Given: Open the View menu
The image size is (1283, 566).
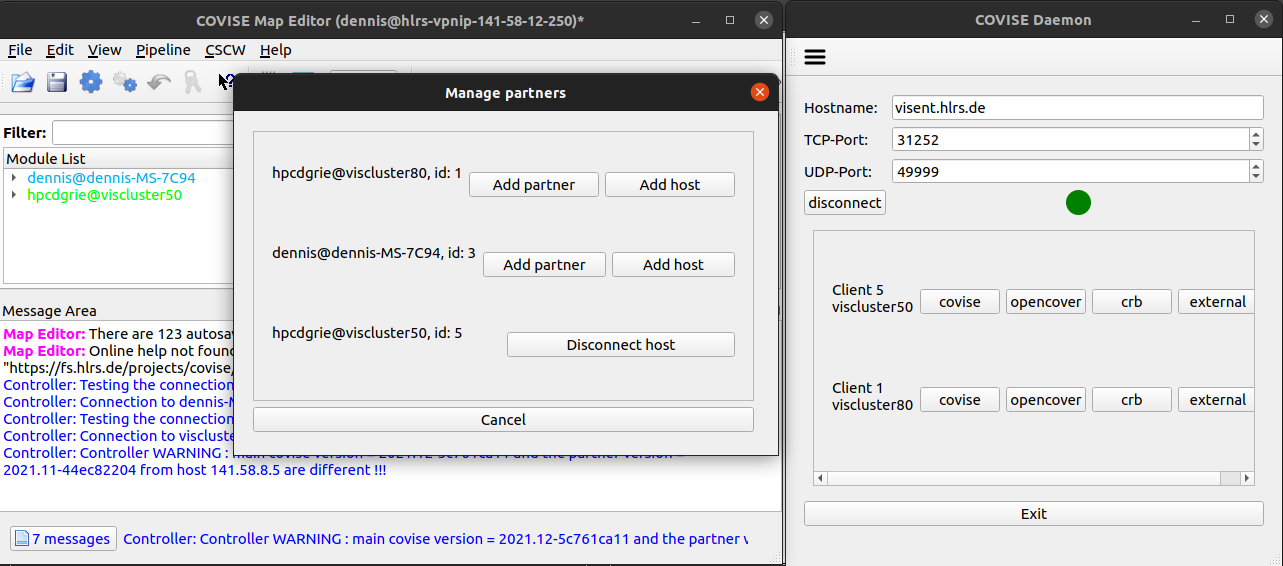Looking at the screenshot, I should pos(104,50).
